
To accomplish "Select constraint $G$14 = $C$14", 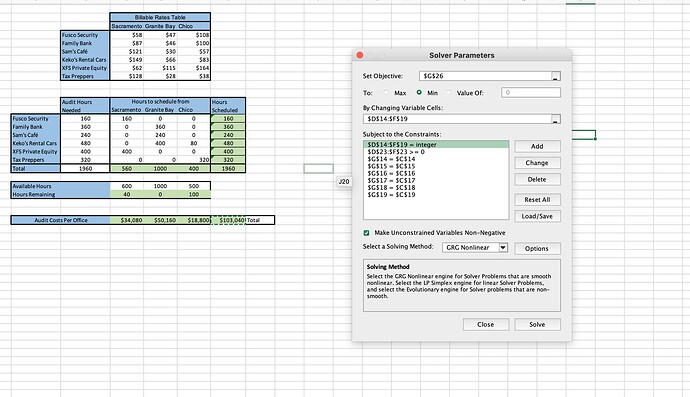I will point(436,159).
